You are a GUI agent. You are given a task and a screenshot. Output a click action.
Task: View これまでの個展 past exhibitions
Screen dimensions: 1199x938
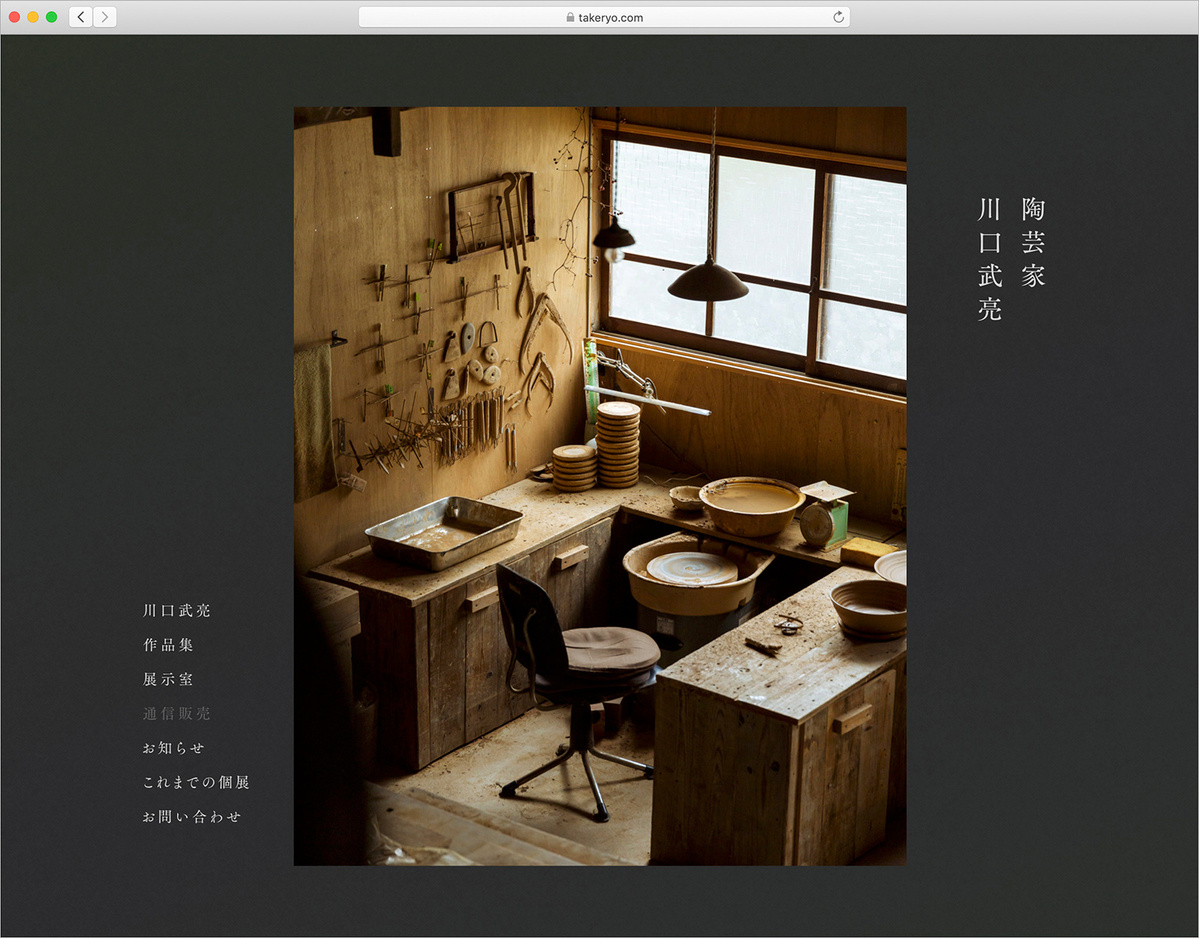click(x=197, y=782)
